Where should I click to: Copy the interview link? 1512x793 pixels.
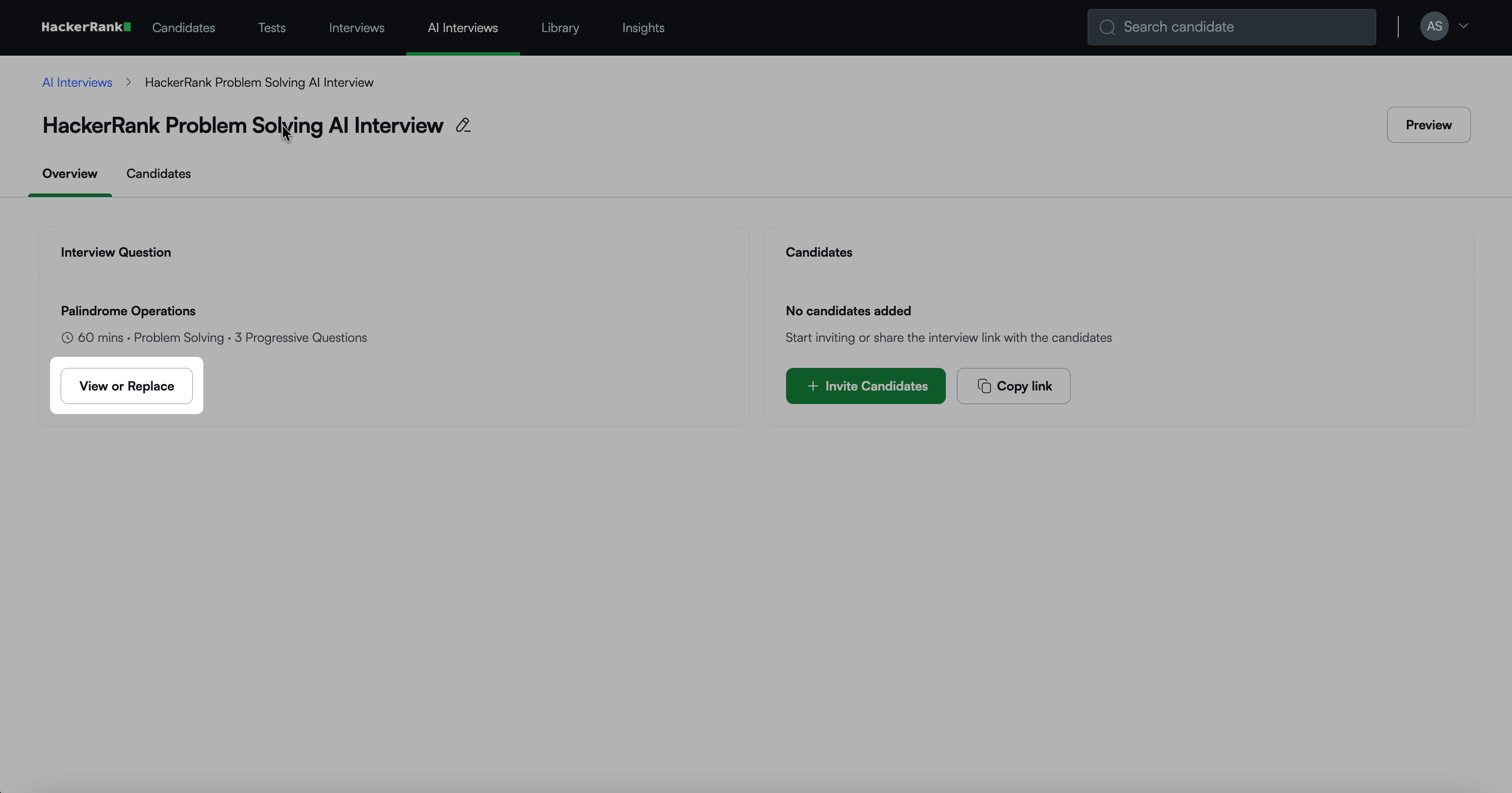pos(1013,386)
